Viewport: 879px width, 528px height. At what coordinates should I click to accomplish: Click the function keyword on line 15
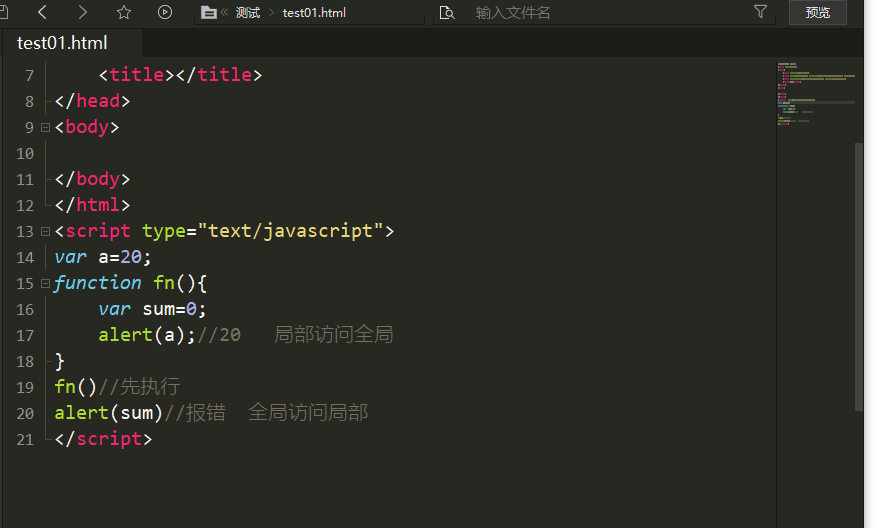(98, 282)
